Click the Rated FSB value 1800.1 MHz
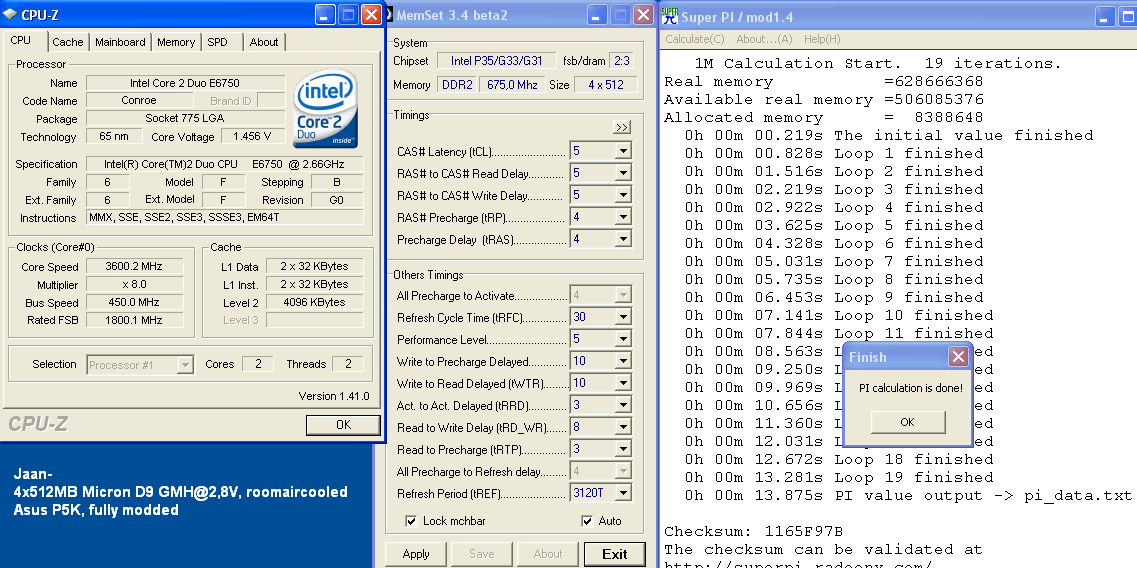The image size is (1137, 568). (134, 321)
